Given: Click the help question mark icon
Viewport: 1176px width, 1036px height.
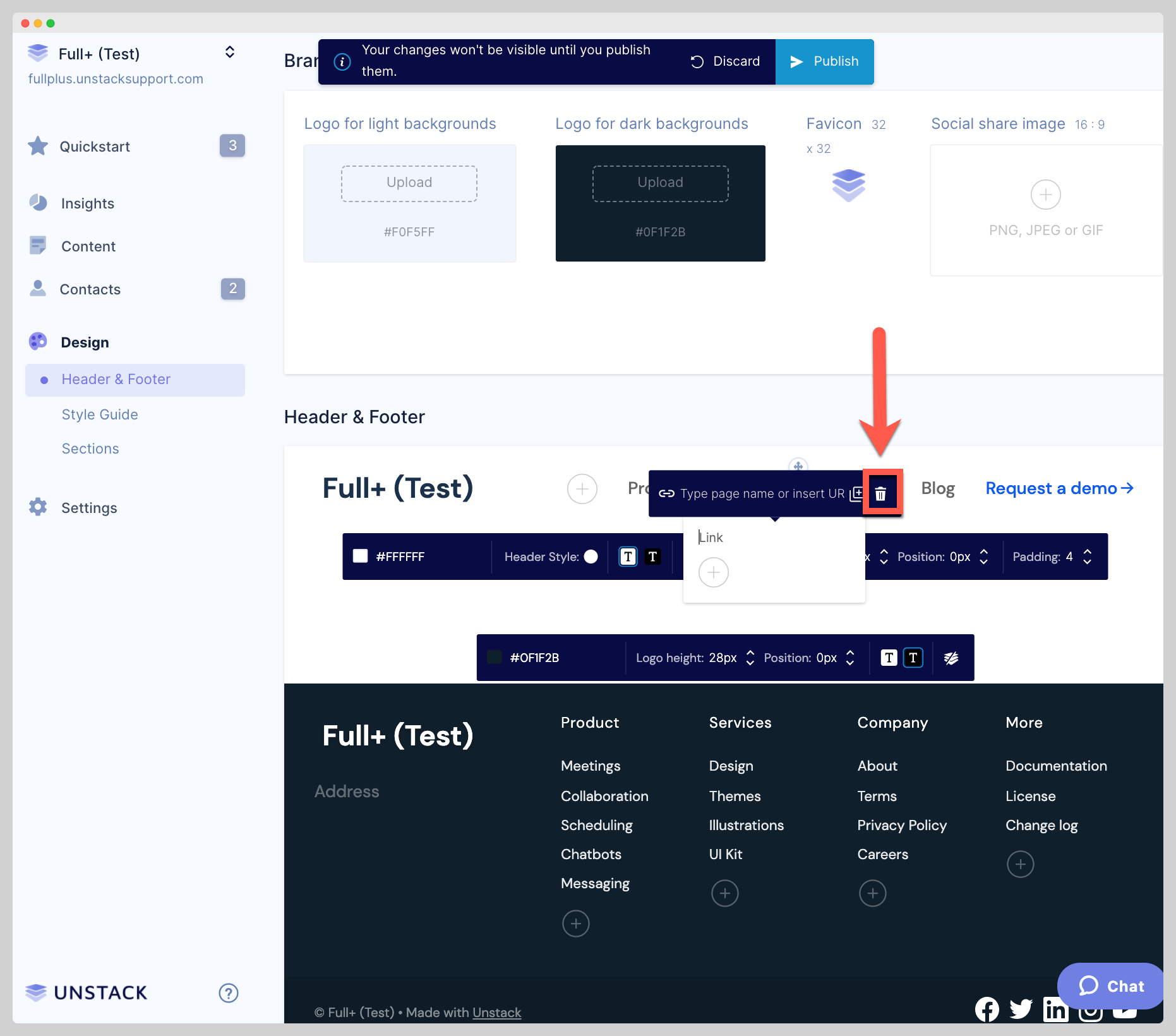Looking at the screenshot, I should (228, 993).
